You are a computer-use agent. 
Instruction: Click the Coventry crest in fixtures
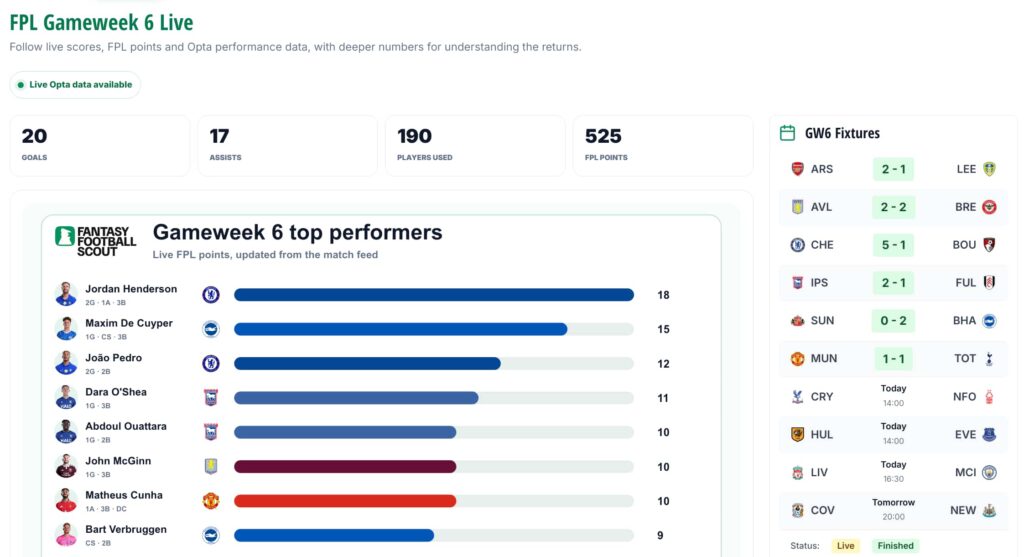pos(797,510)
